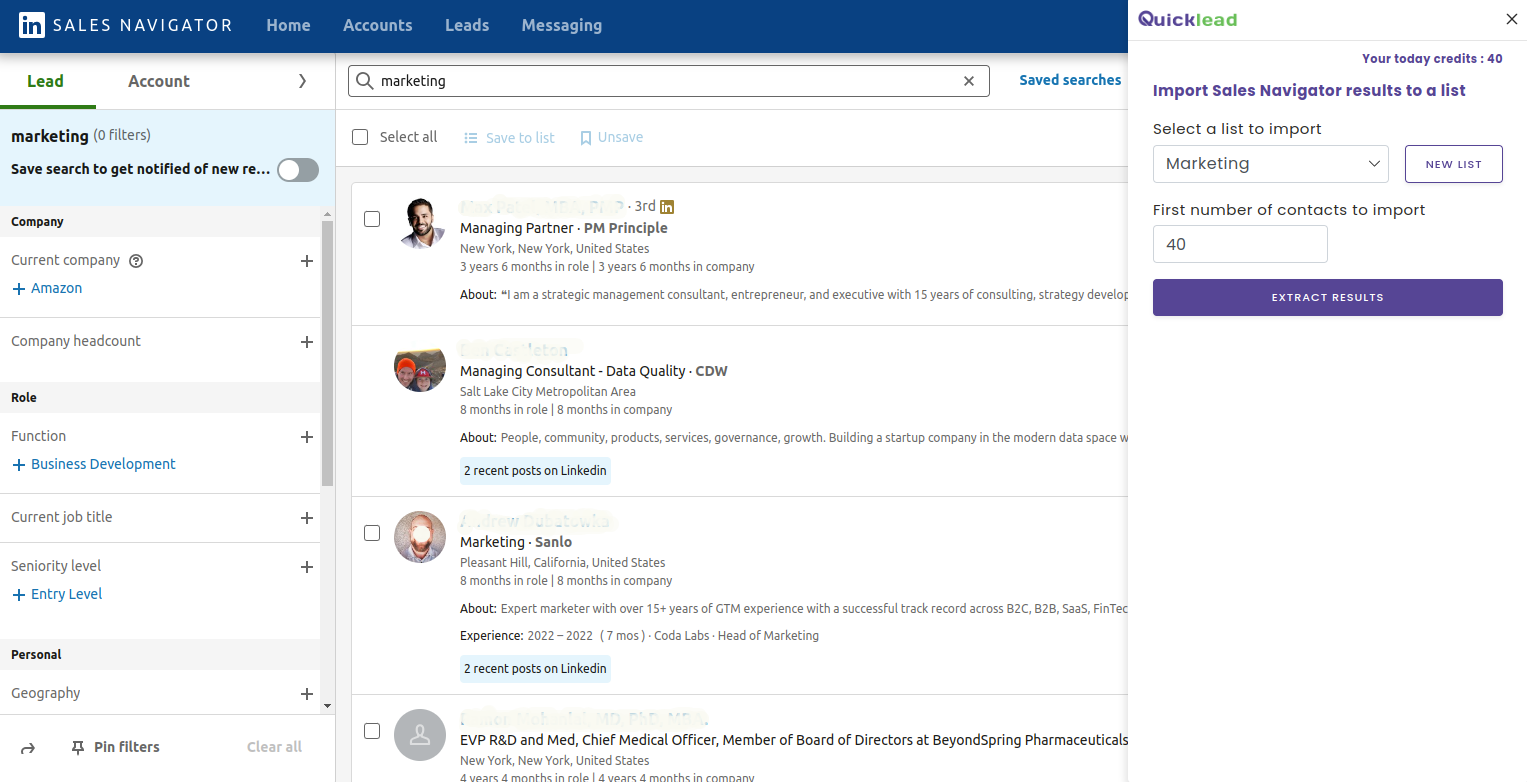Clear the marketing search query with the X icon

968,80
